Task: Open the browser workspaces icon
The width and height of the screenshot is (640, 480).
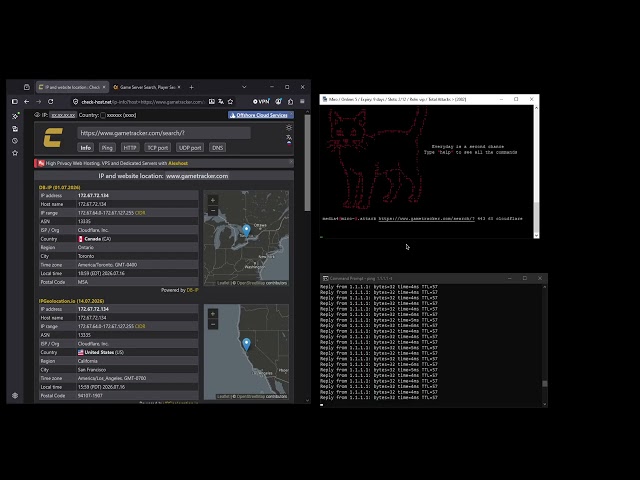Action: point(27,87)
